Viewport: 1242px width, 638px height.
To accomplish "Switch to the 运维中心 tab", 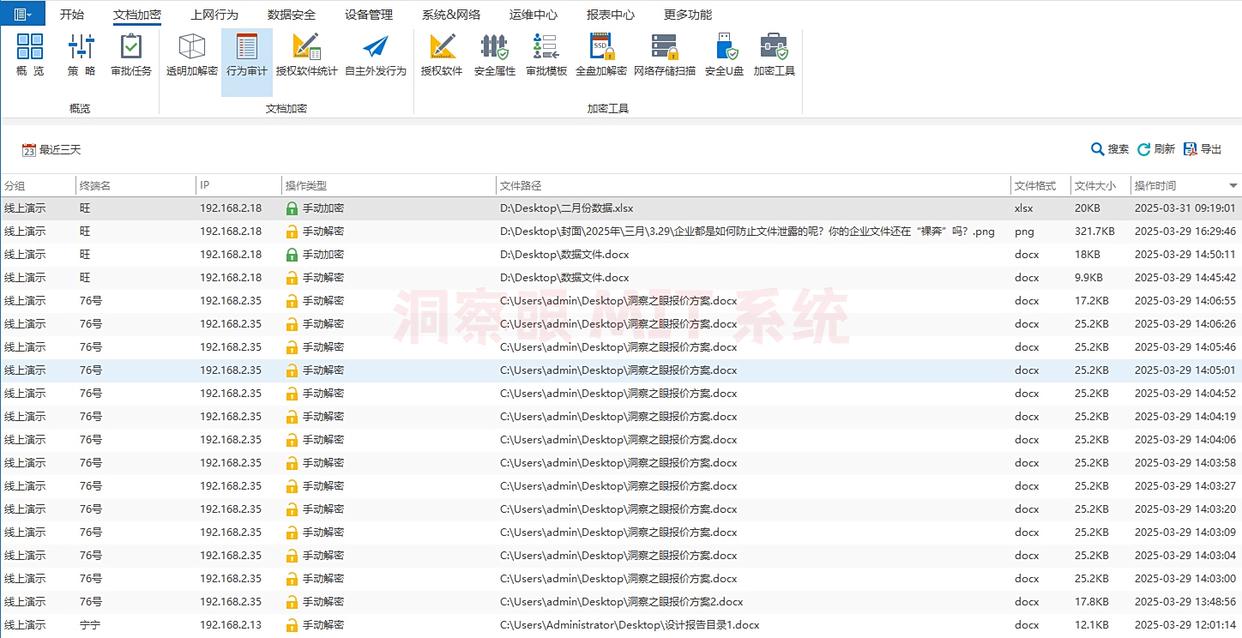I will tap(533, 15).
